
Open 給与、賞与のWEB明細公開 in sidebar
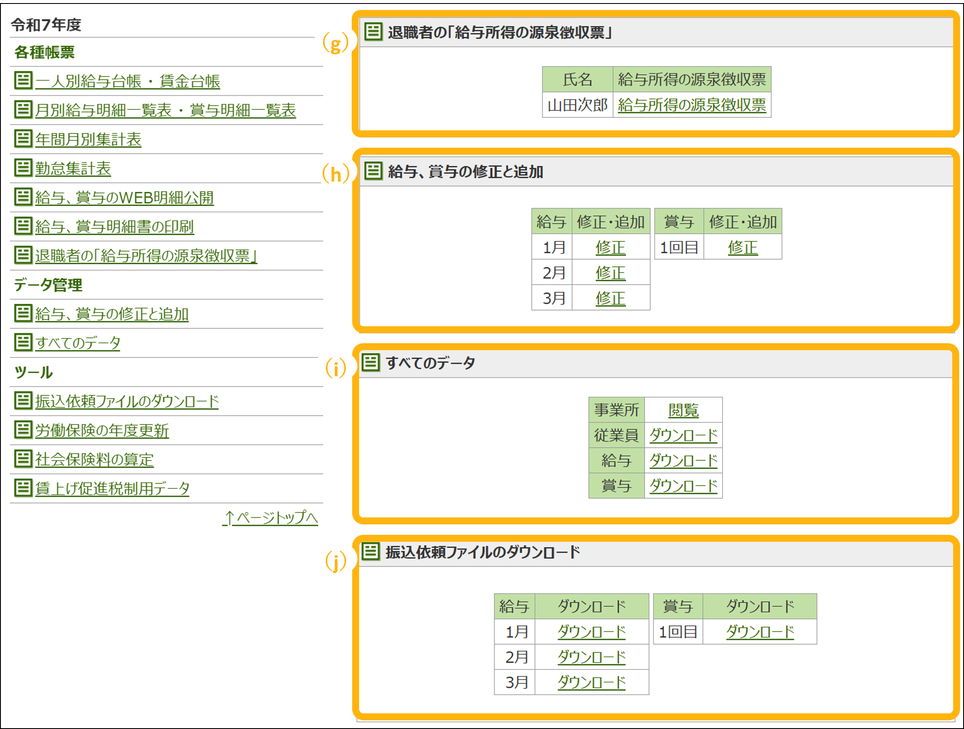(124, 198)
